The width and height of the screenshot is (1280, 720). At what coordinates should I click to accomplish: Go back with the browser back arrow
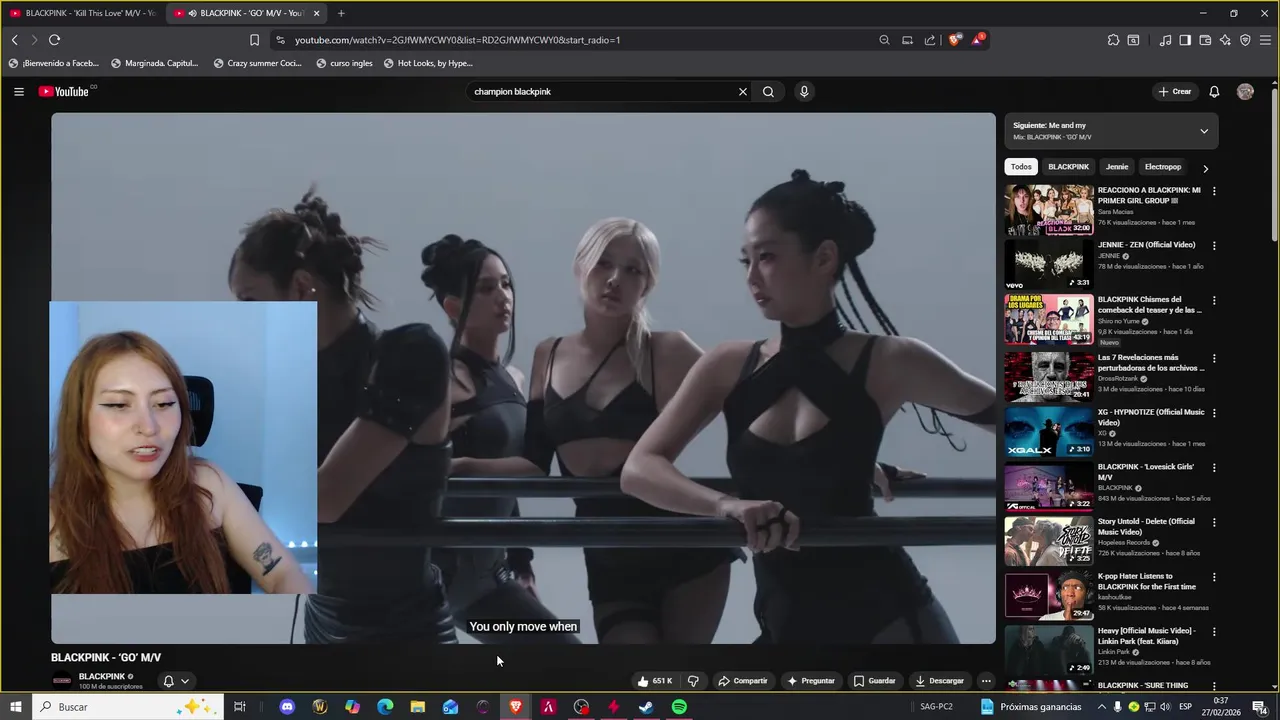click(14, 40)
